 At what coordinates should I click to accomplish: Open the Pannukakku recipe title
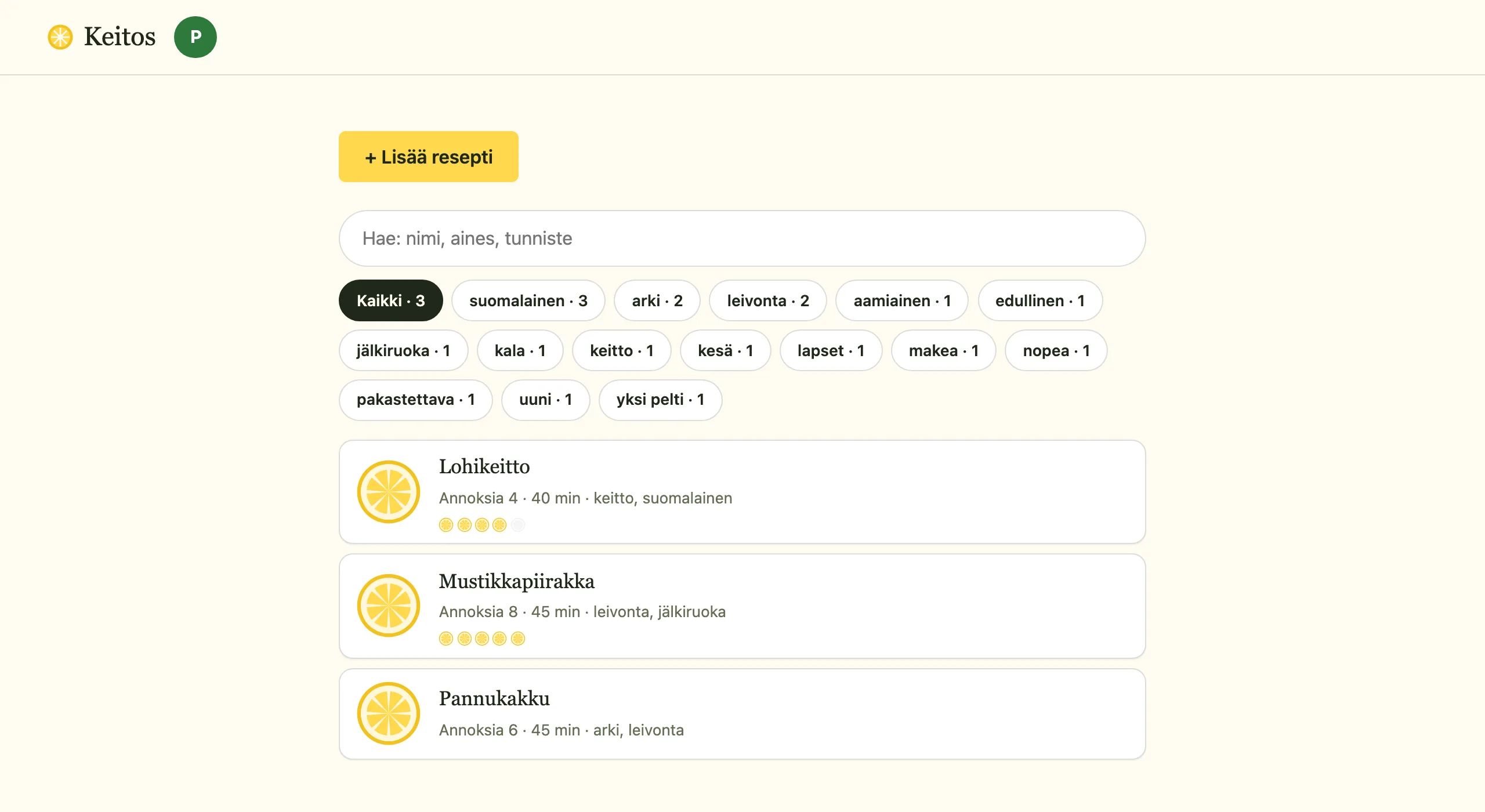click(x=494, y=698)
